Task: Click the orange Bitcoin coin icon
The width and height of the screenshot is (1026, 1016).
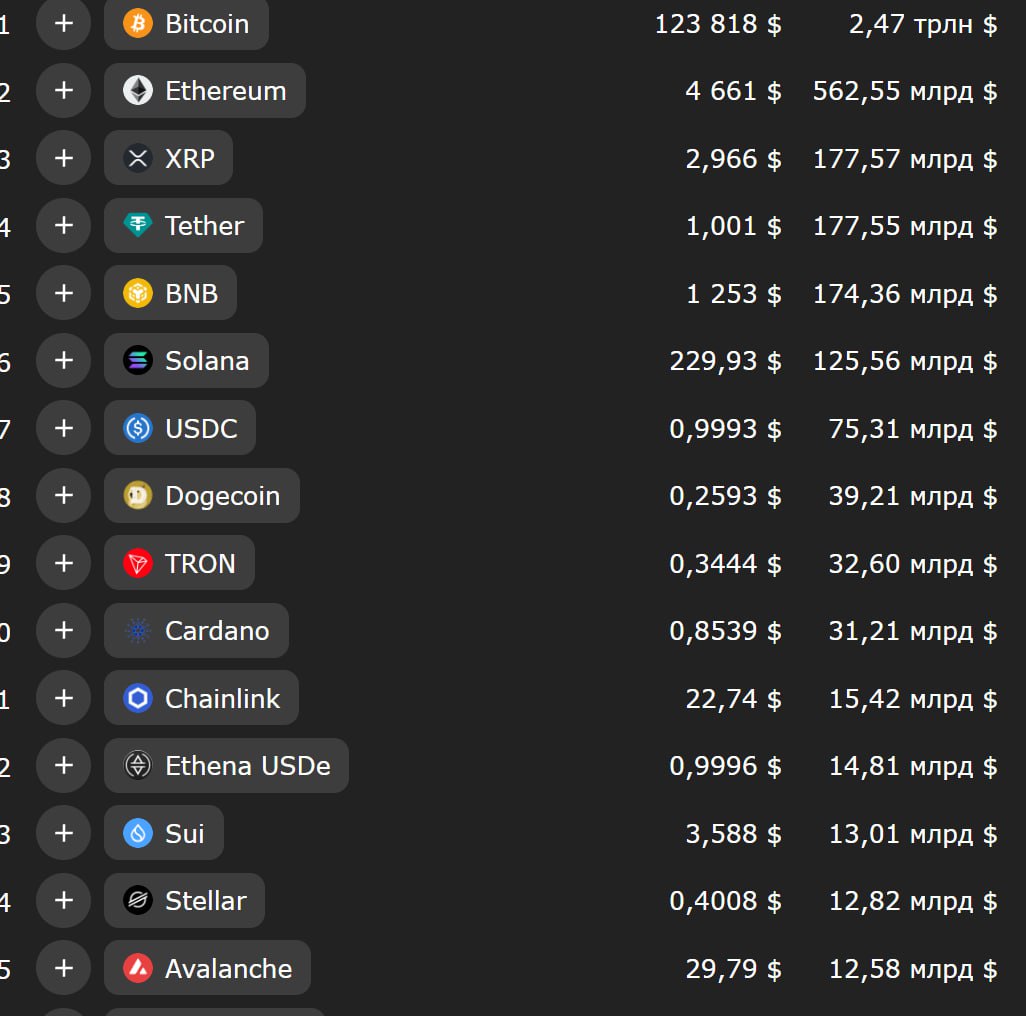Action: point(138,23)
